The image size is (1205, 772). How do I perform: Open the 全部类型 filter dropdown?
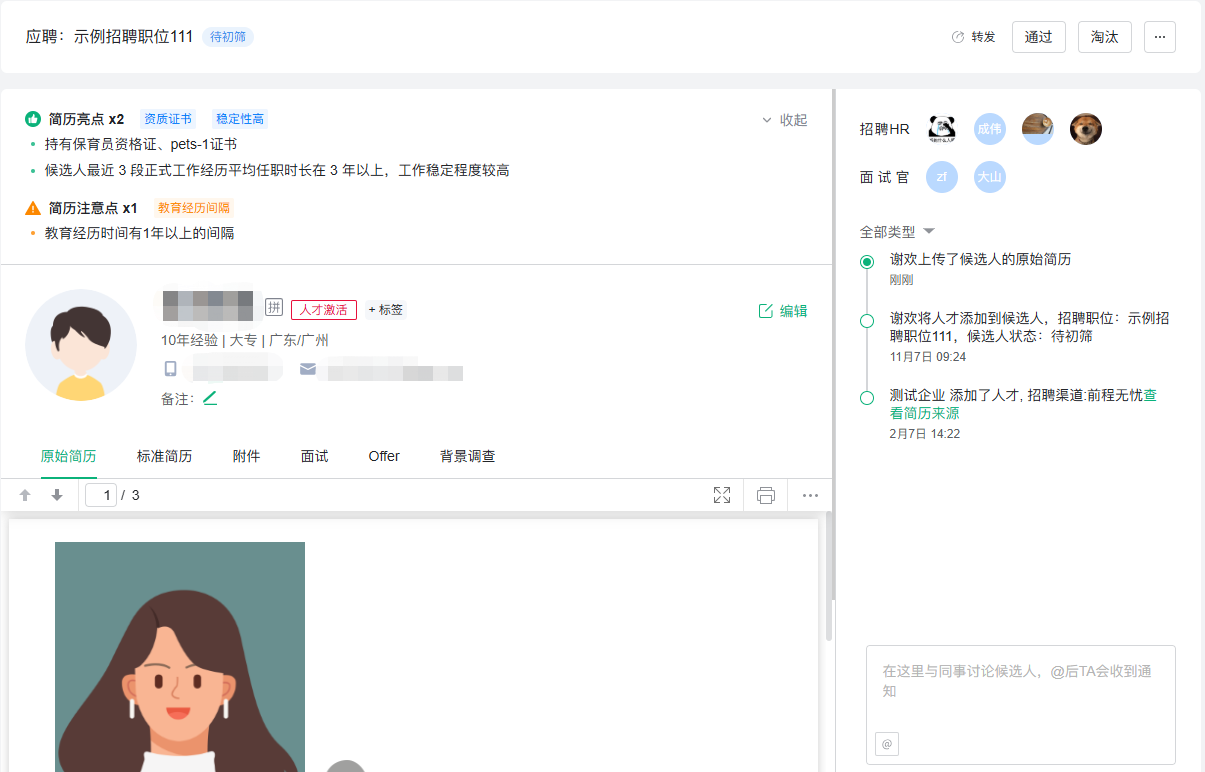click(897, 231)
